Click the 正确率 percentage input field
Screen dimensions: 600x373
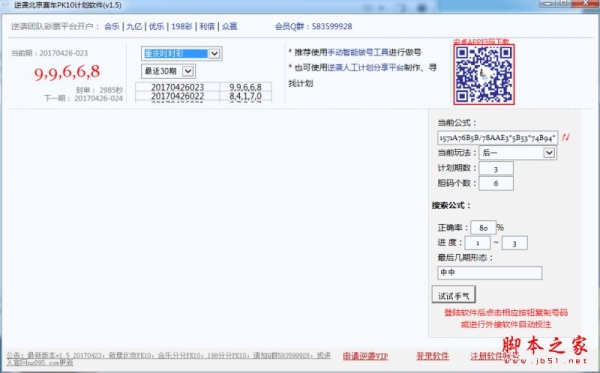(x=483, y=228)
